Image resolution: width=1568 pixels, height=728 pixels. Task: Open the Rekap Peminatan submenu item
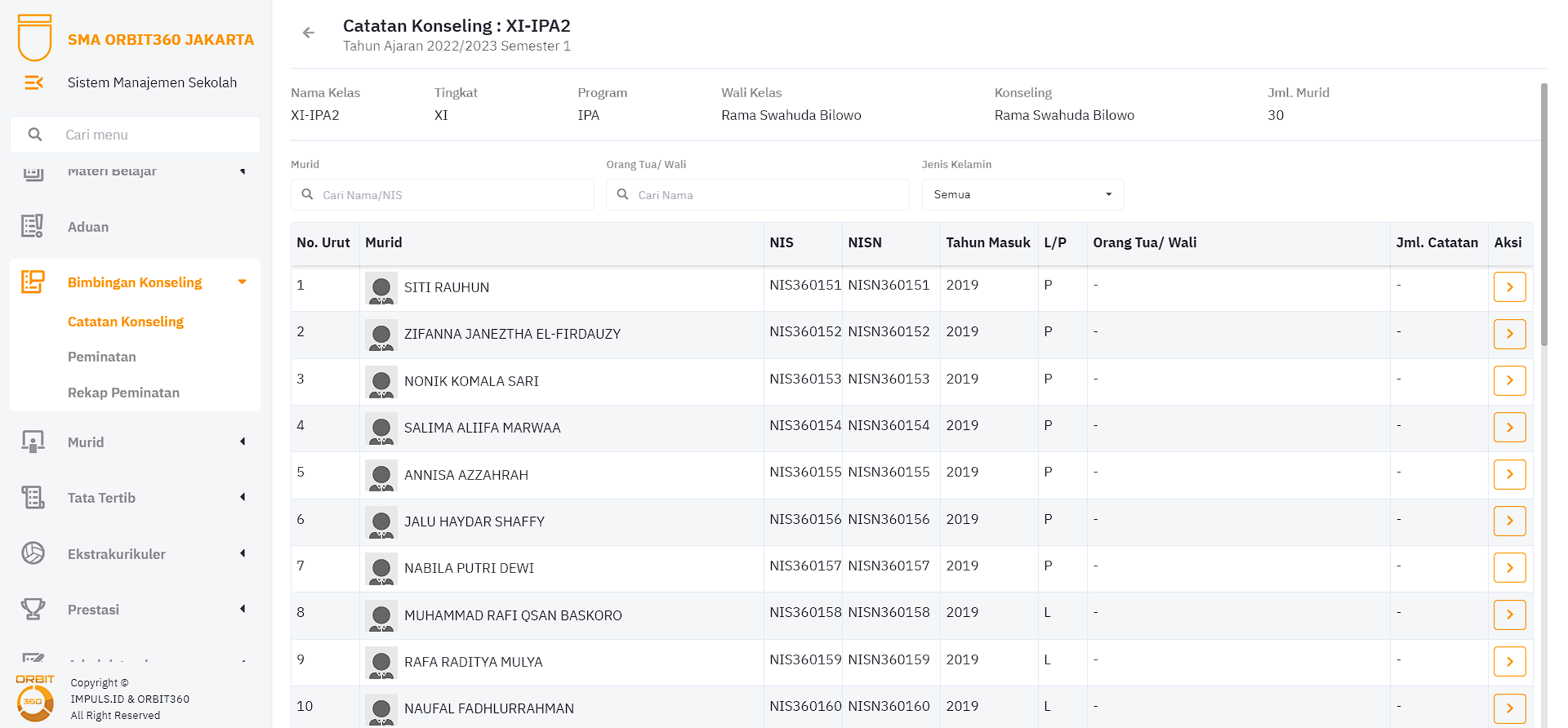click(123, 393)
